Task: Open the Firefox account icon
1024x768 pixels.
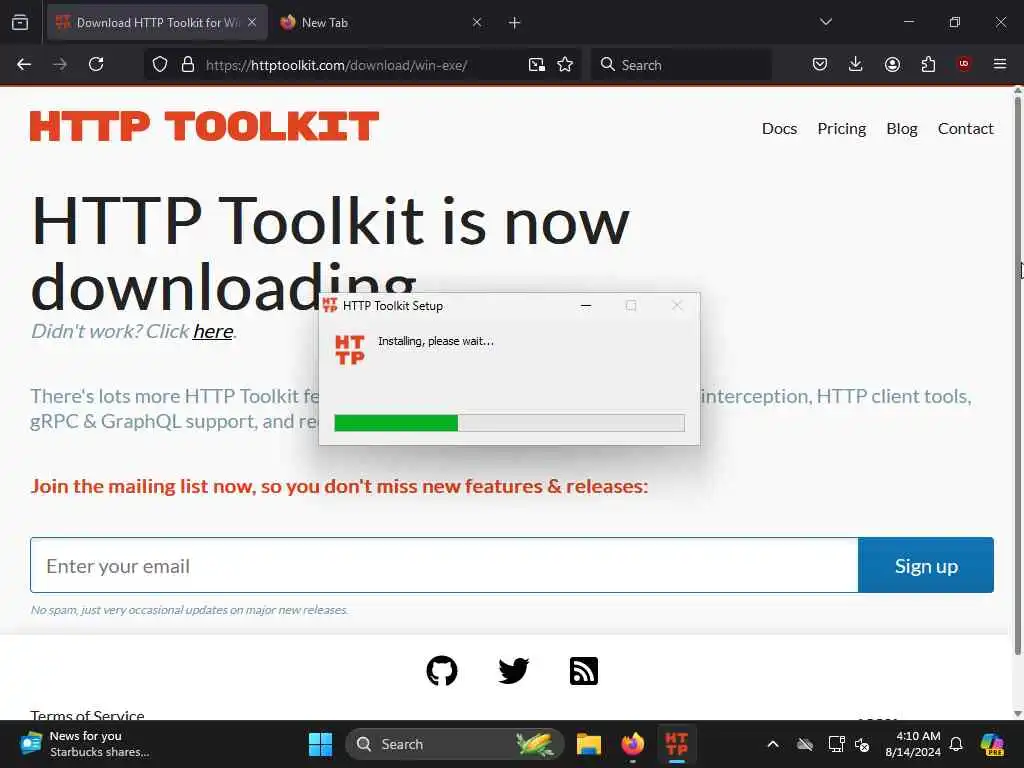Action: (x=892, y=65)
